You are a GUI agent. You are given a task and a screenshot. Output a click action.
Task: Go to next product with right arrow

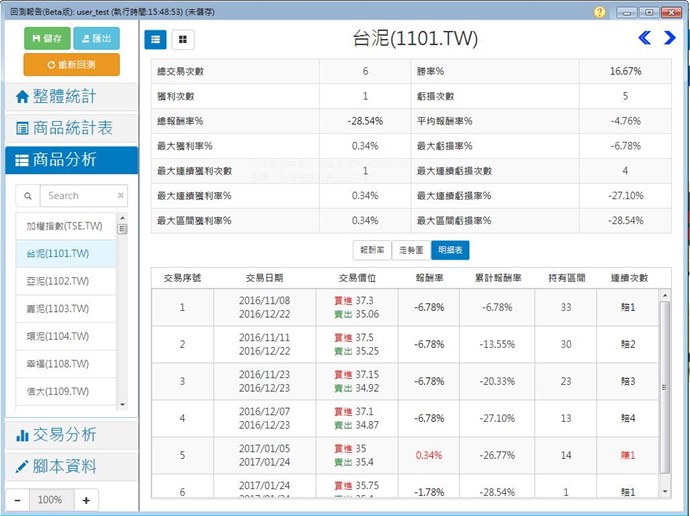pyautogui.click(x=670, y=38)
